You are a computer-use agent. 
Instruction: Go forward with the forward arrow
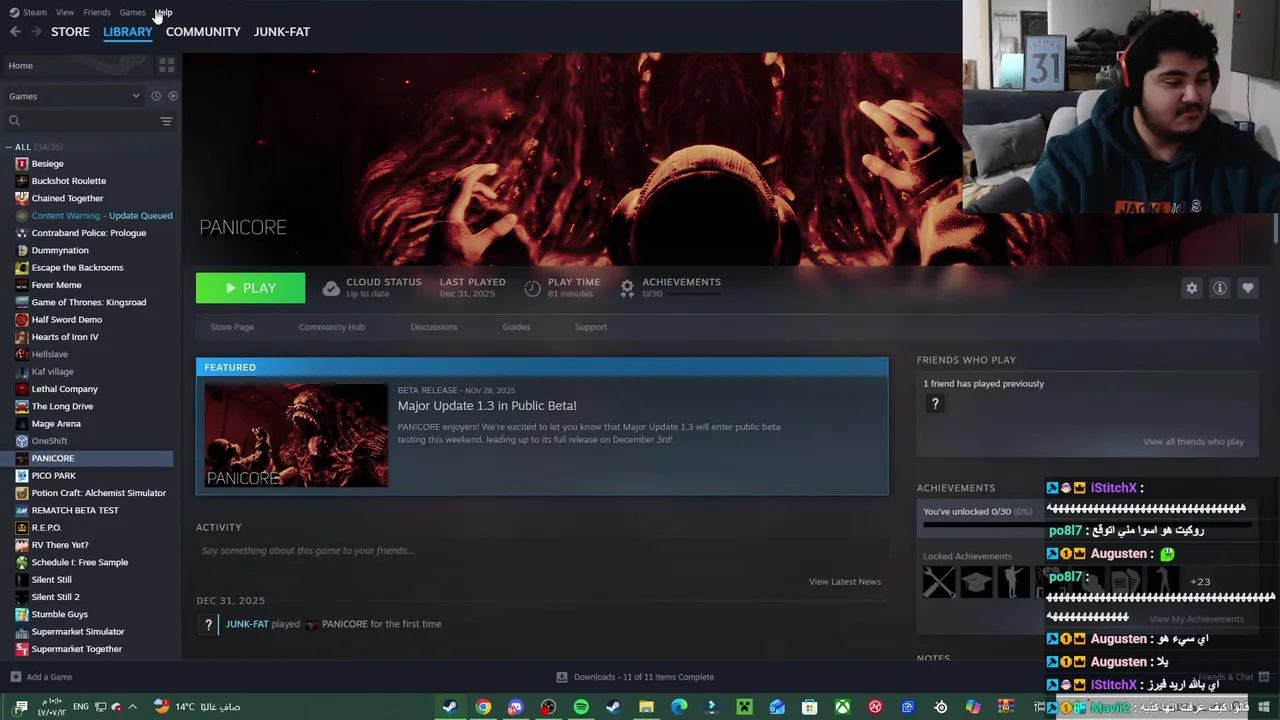[36, 32]
